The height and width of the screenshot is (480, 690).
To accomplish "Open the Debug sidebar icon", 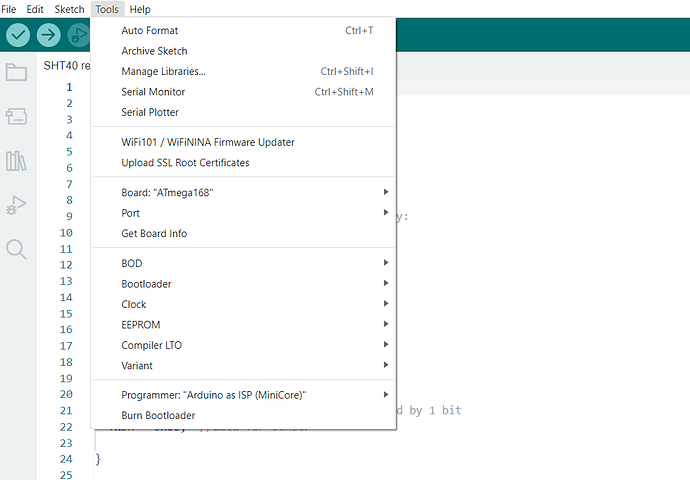I will tap(16, 205).
